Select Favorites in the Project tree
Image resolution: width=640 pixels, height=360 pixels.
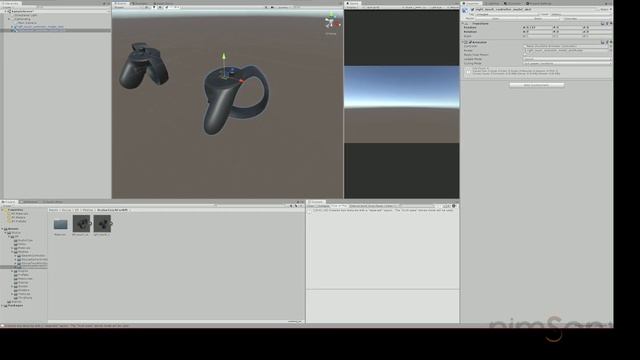[x=16, y=210]
